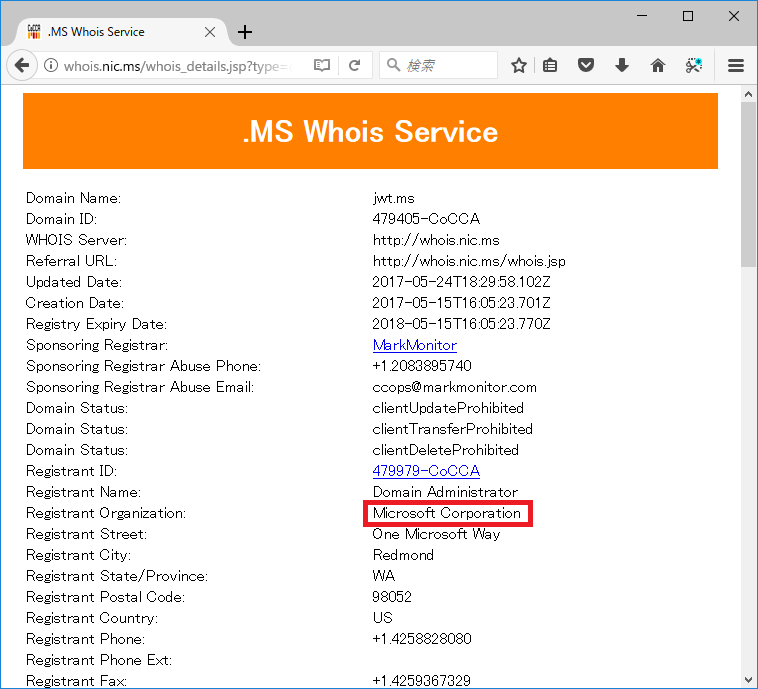The height and width of the screenshot is (689, 758).
Task: Reload the page with refresh icon
Action: point(355,65)
